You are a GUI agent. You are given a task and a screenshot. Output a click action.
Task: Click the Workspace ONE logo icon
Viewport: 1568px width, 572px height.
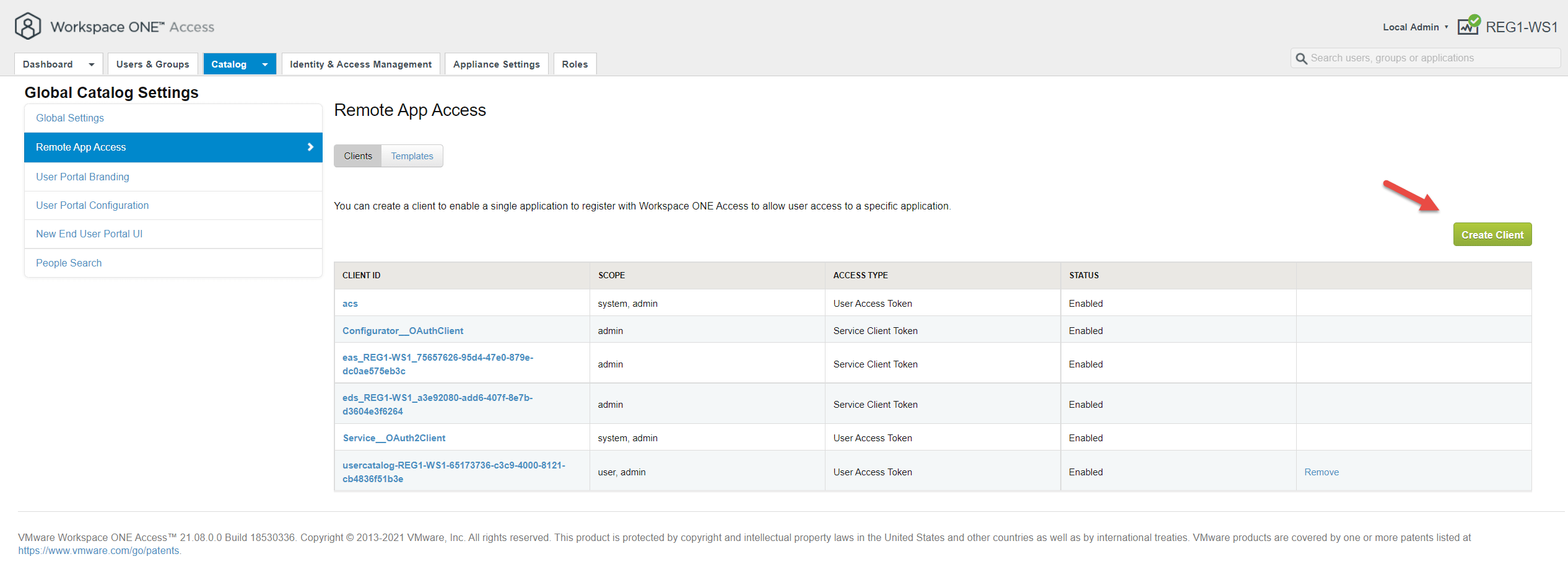28,26
